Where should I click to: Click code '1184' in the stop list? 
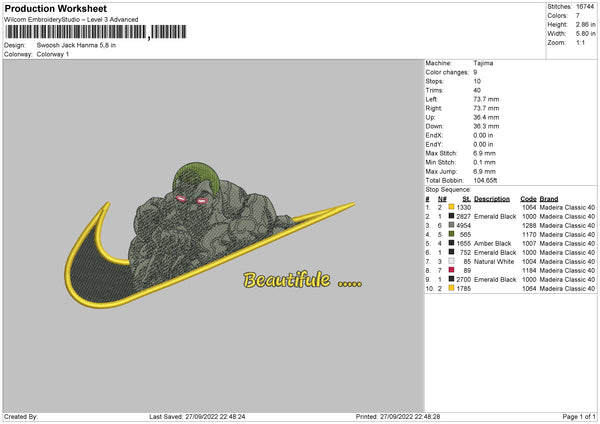click(x=529, y=271)
